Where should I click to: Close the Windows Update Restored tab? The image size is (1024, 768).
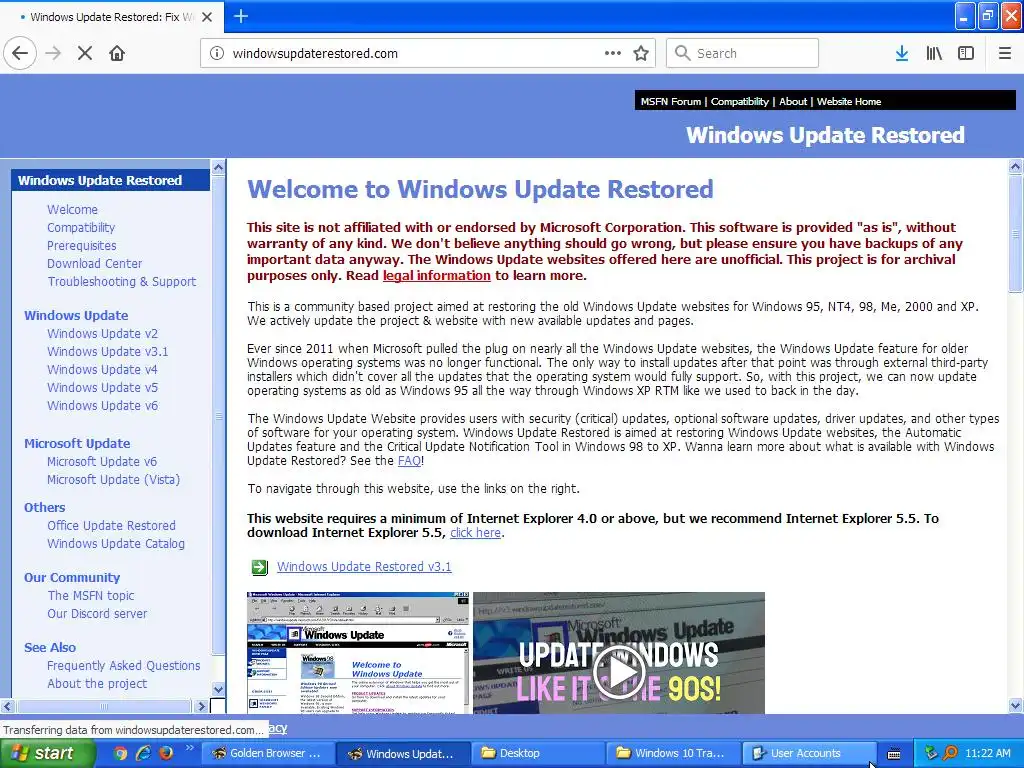point(207,17)
